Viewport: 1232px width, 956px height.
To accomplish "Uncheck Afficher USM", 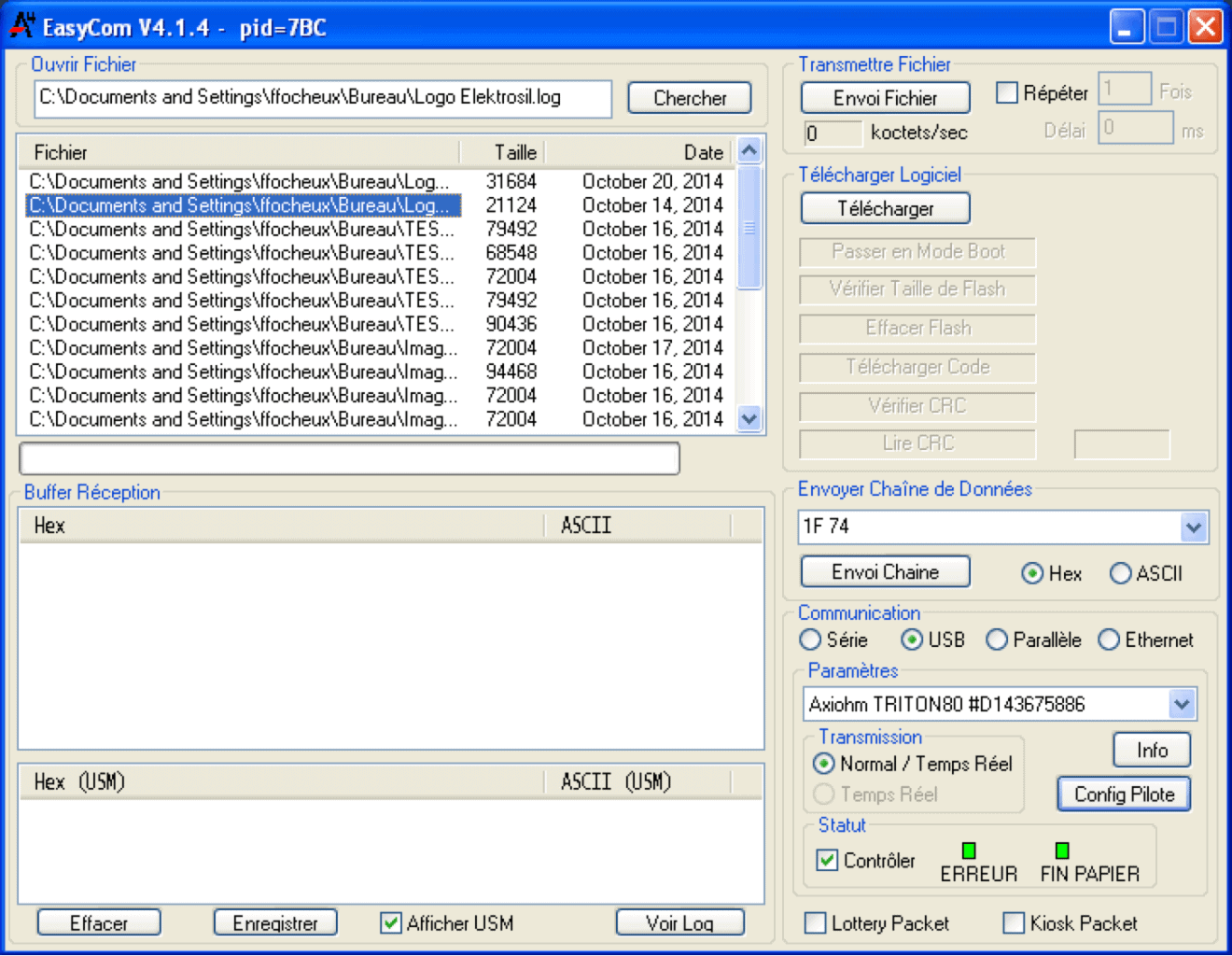I will click(x=390, y=922).
